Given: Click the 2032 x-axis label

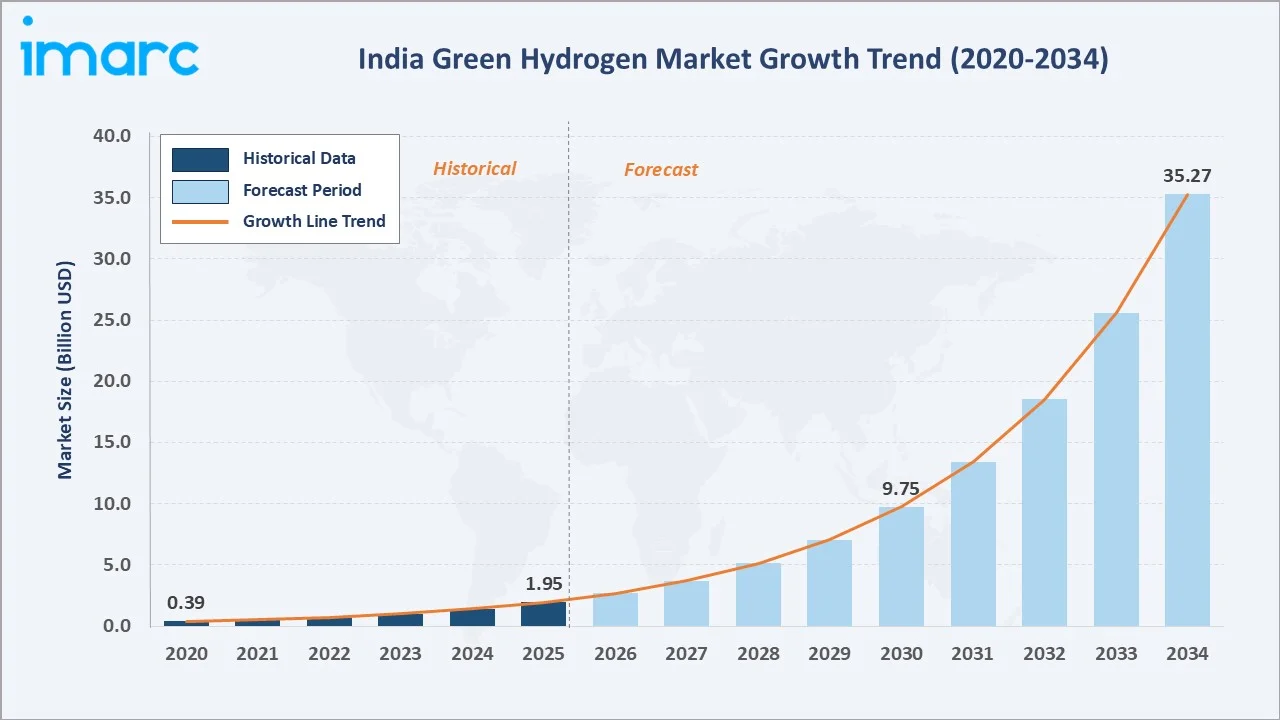Looking at the screenshot, I should [1044, 654].
